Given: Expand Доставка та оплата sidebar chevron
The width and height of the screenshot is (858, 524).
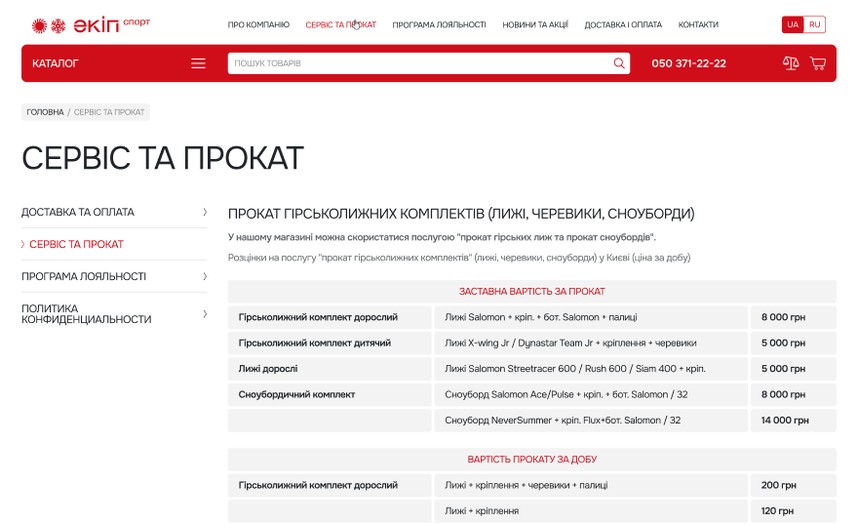Looking at the screenshot, I should (x=205, y=212).
